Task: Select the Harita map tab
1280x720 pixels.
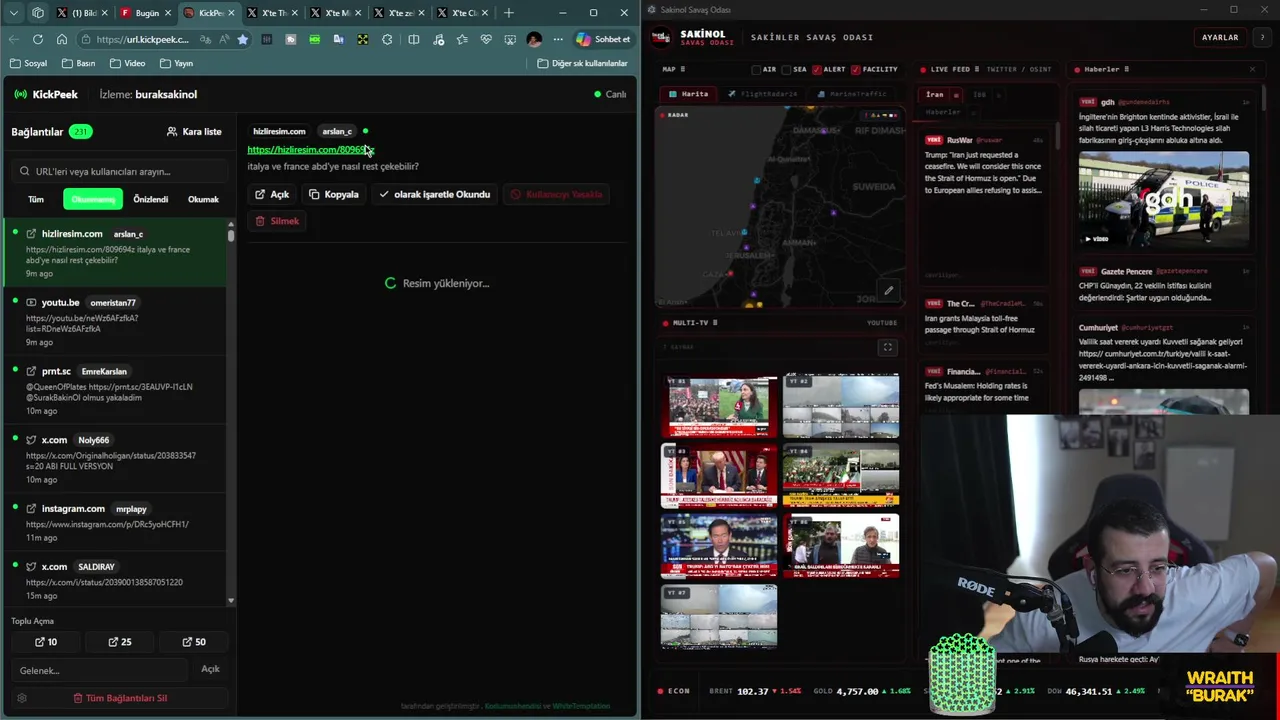Action: coord(689,94)
